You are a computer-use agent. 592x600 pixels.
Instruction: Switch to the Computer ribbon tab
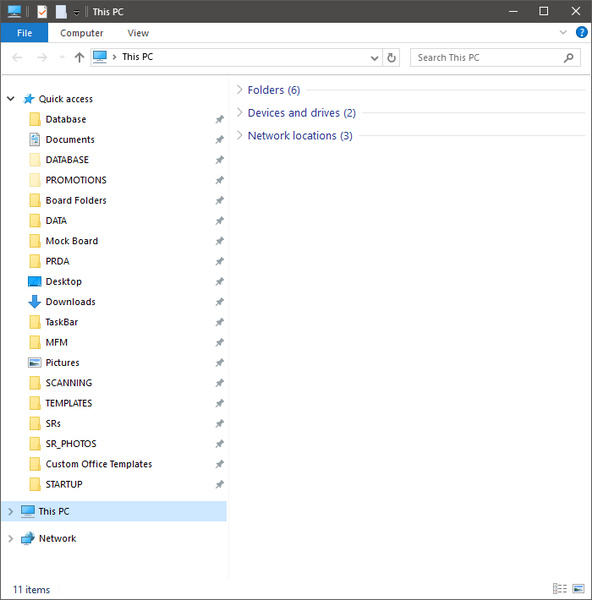coord(82,33)
